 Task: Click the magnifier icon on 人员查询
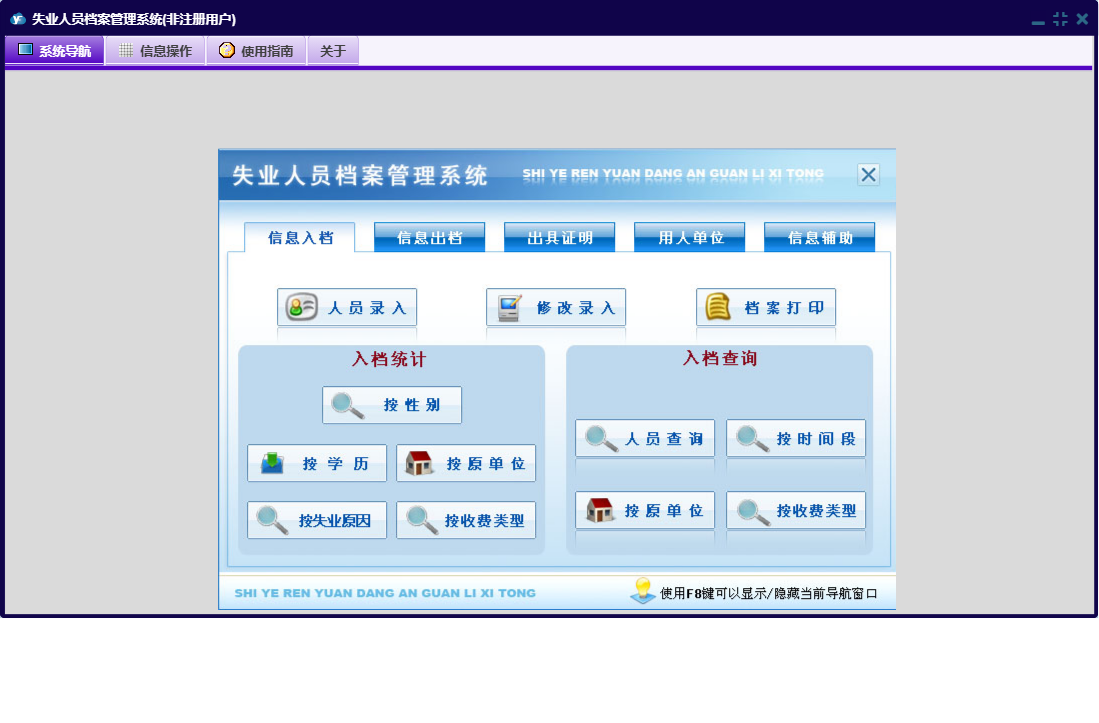[x=601, y=439]
